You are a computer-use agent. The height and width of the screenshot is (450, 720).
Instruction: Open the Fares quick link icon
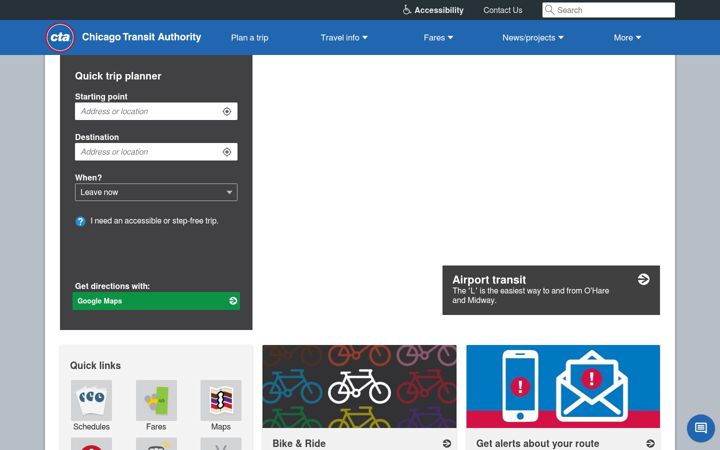tap(156, 400)
